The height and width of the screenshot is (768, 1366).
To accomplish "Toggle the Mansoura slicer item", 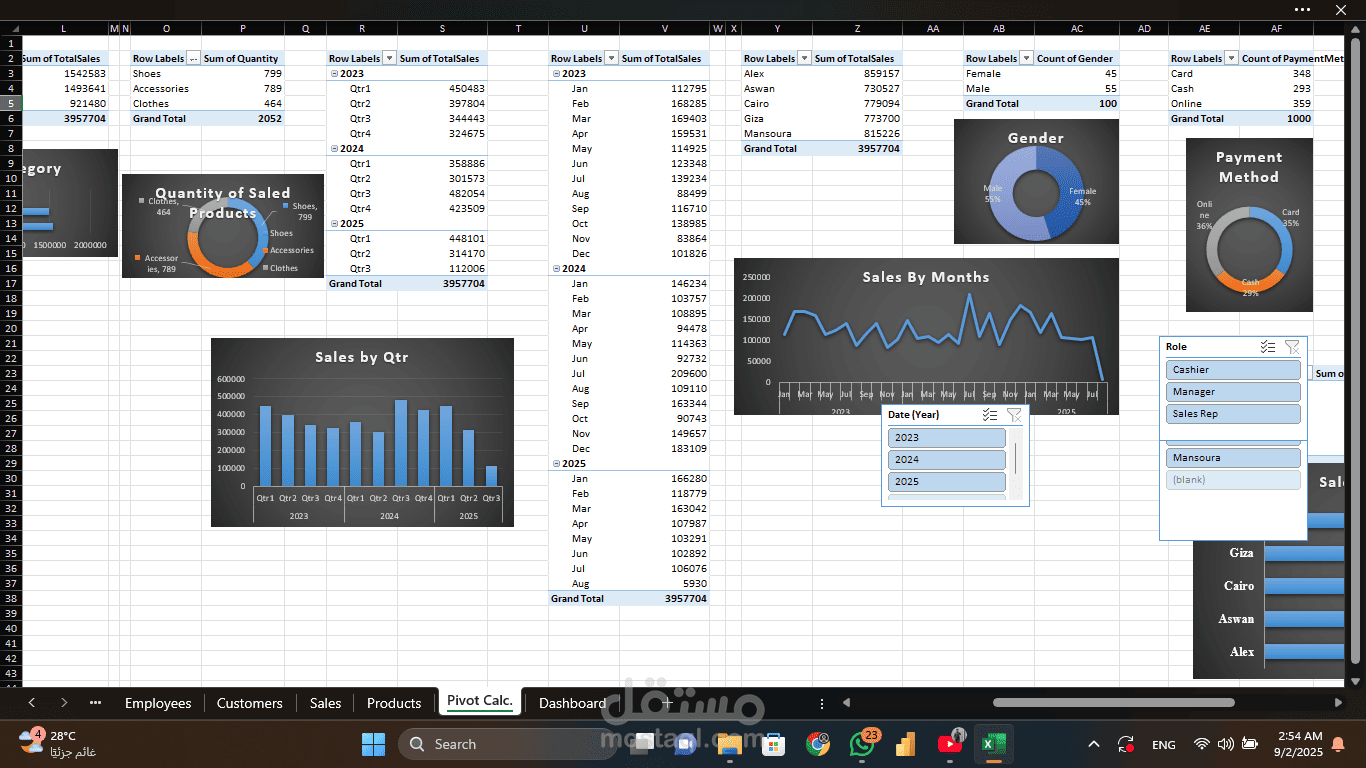I will coord(1233,458).
